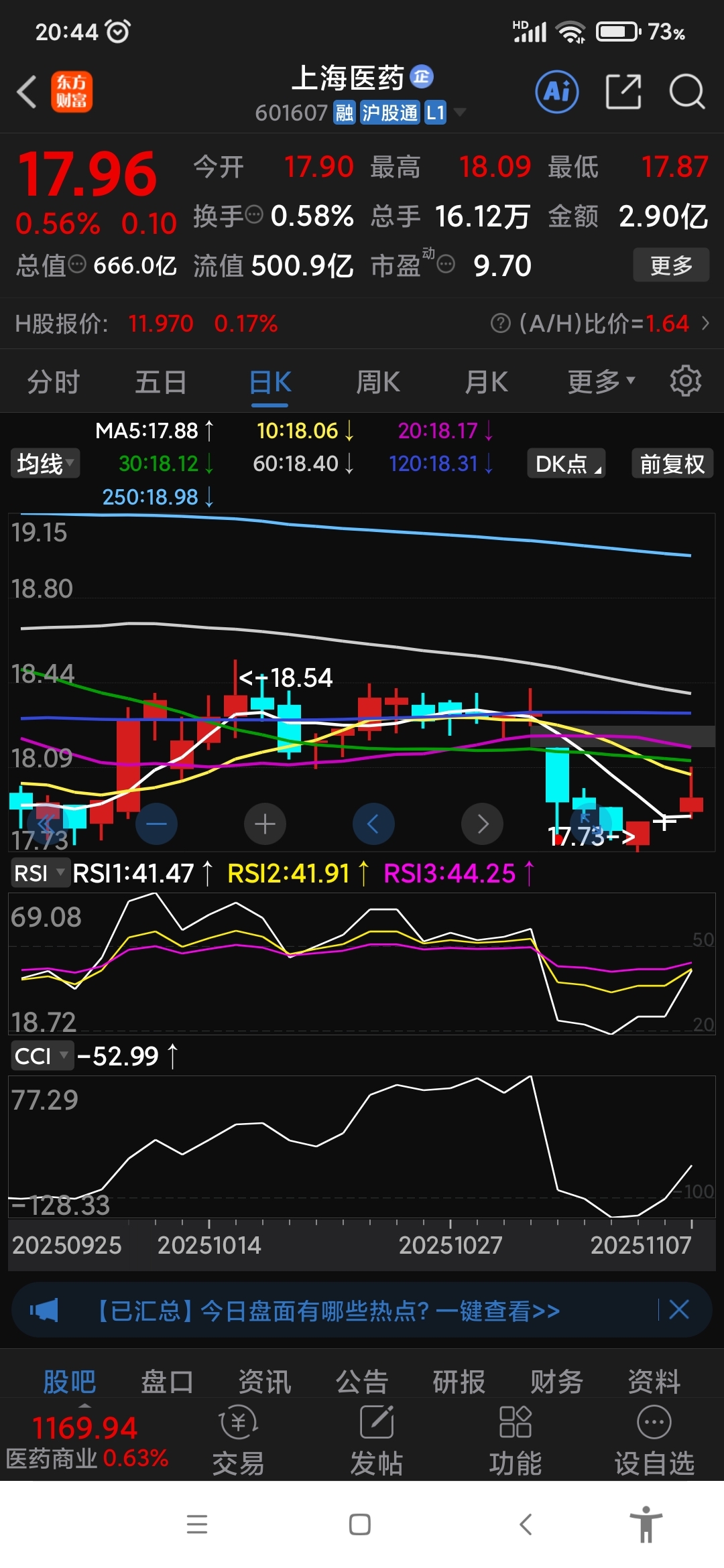Open the RSI indicator selector
This screenshot has height=1568, width=724.
click(x=40, y=873)
